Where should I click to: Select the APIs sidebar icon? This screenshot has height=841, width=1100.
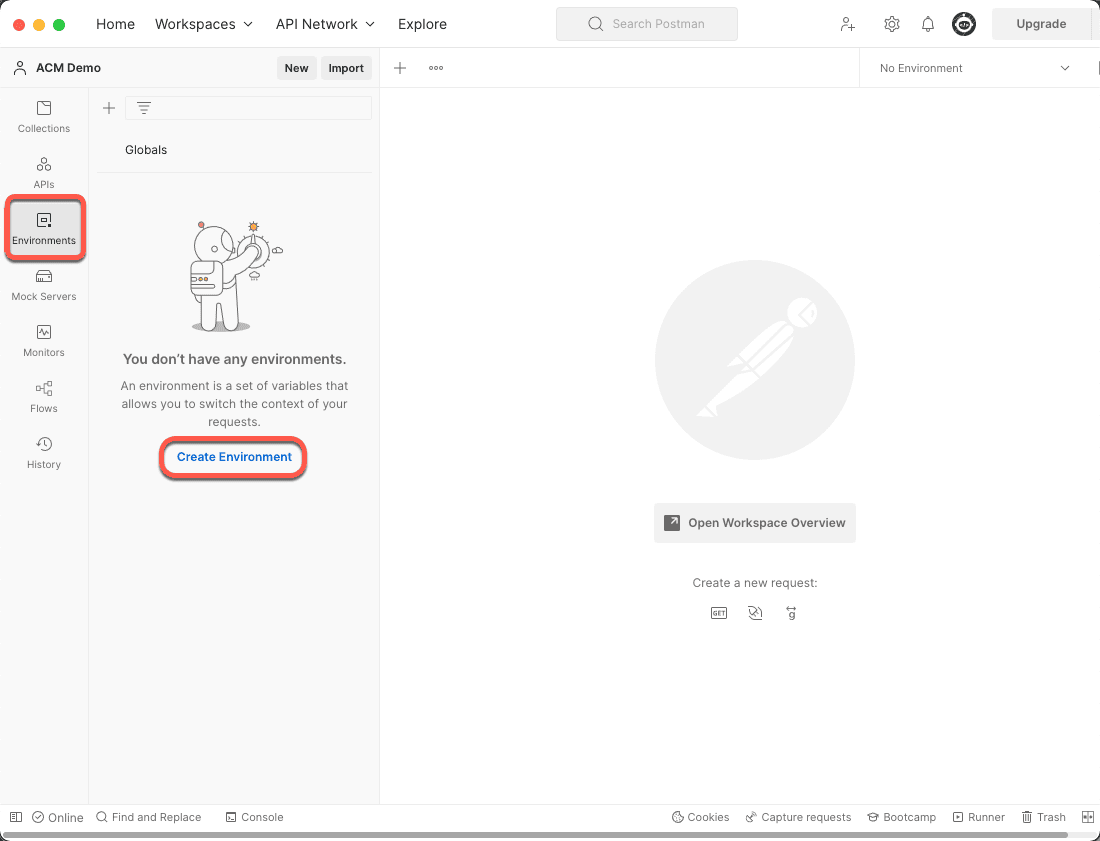43,172
